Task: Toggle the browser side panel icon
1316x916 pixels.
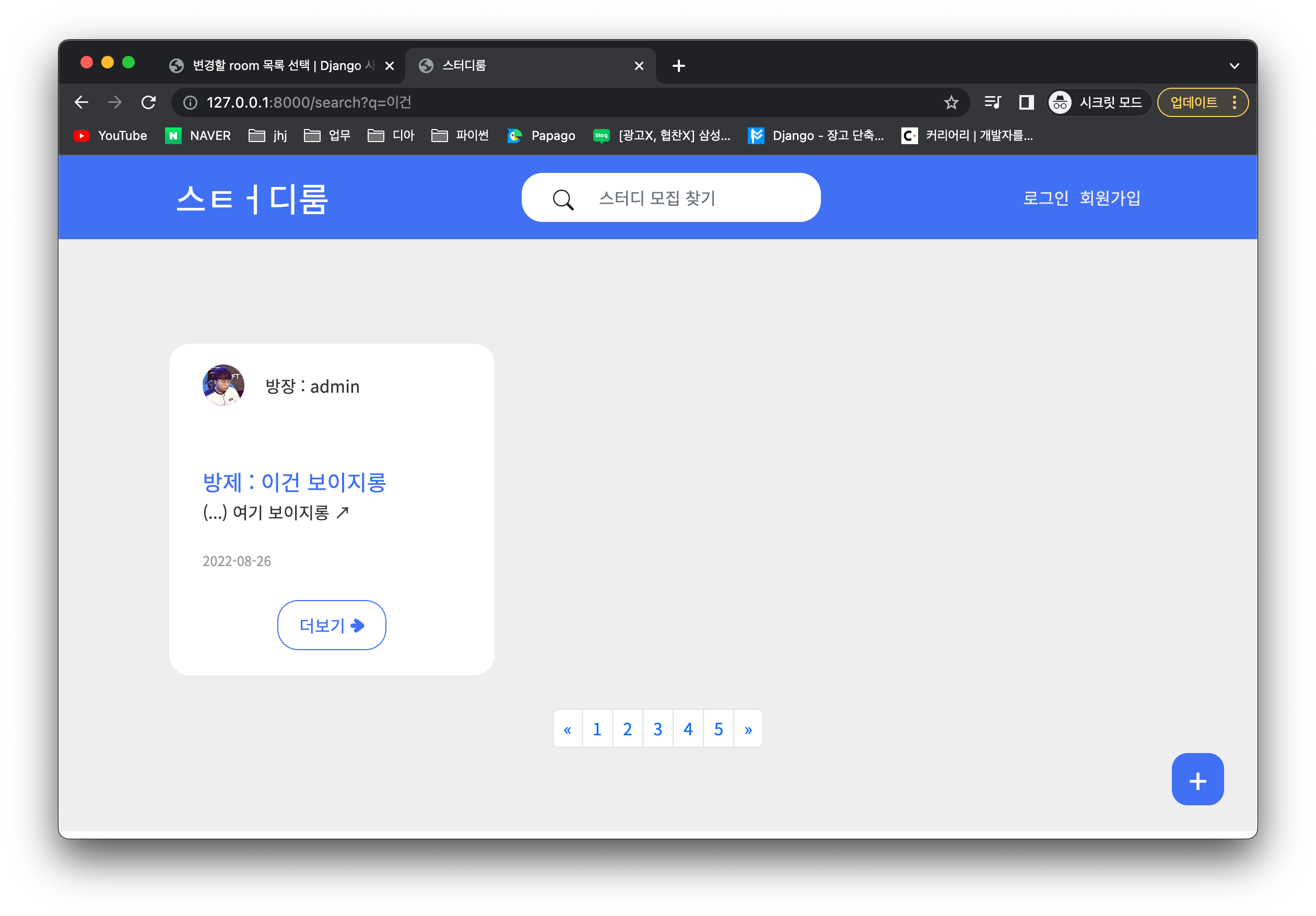Action: 1026,102
